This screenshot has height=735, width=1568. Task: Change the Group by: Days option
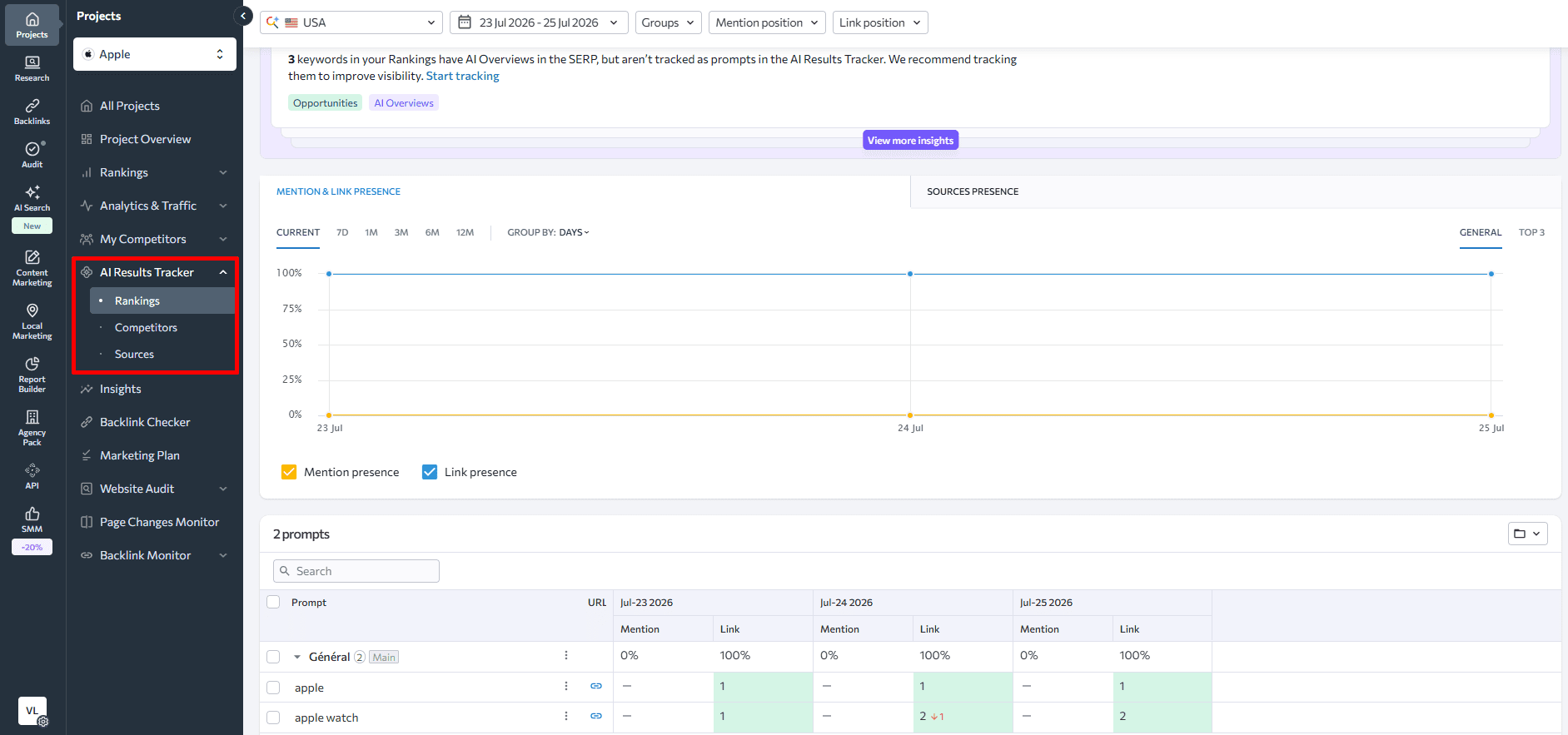[574, 232]
